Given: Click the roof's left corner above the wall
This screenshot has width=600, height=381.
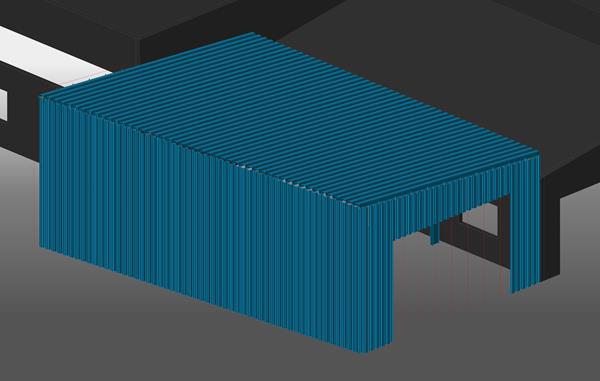Looking at the screenshot, I should click(x=41, y=97).
